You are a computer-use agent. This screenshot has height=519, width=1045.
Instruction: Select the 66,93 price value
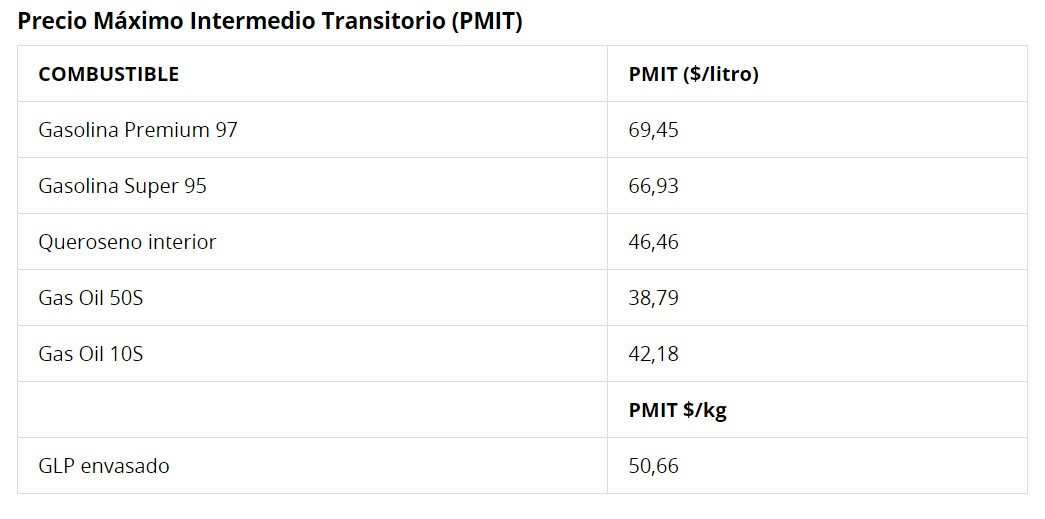pos(654,186)
